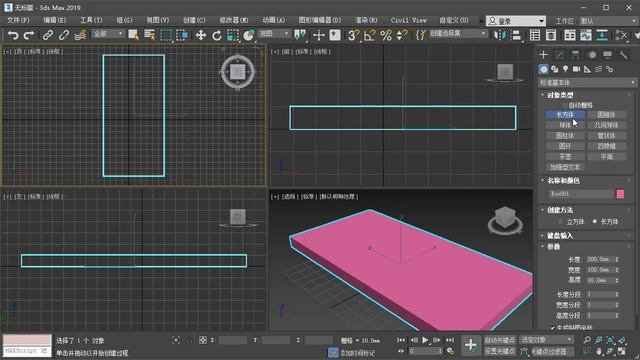
Task: Open the 标准基本体 primitive type dropdown
Action: (x=587, y=83)
